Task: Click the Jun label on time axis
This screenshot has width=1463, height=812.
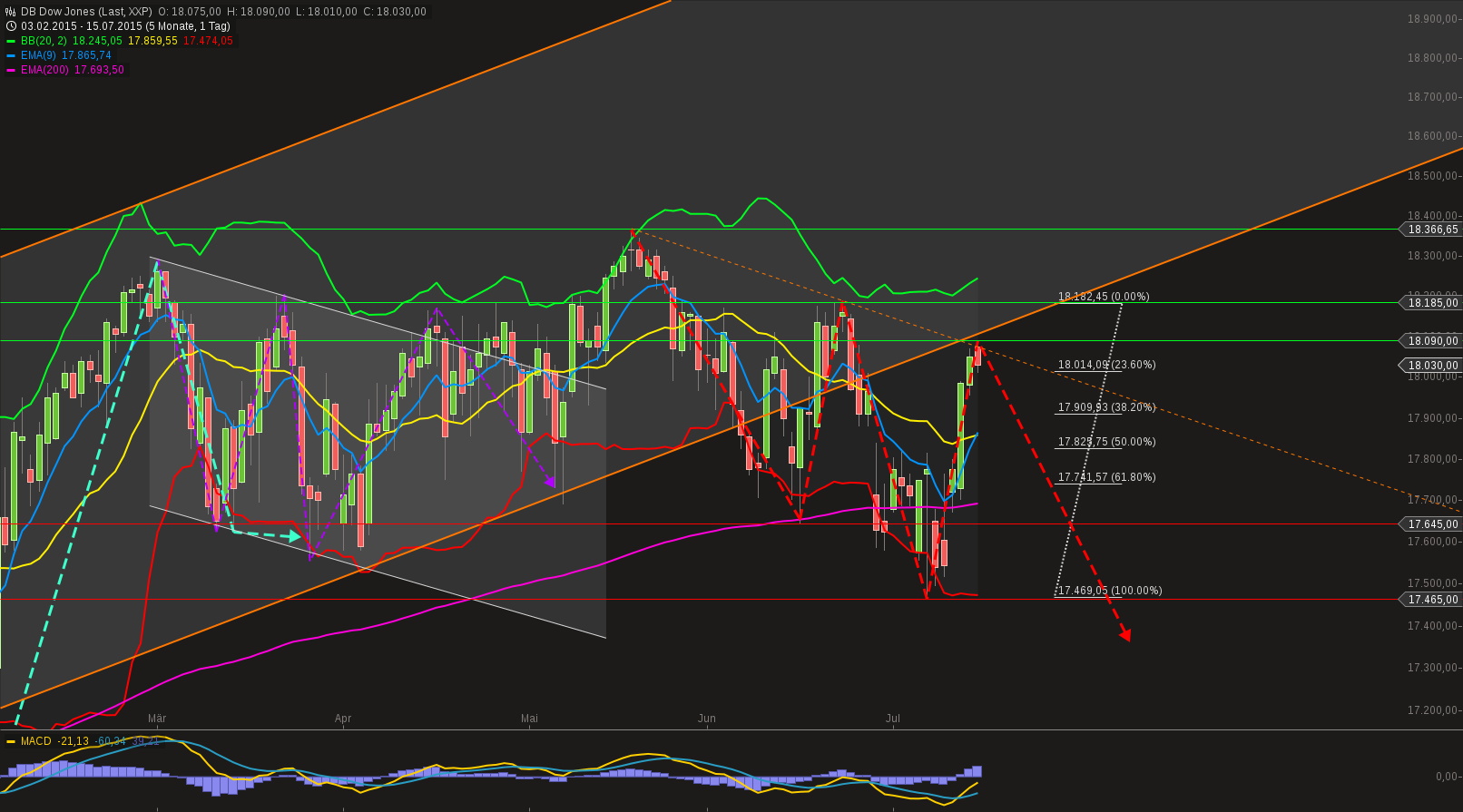Action: click(x=707, y=719)
